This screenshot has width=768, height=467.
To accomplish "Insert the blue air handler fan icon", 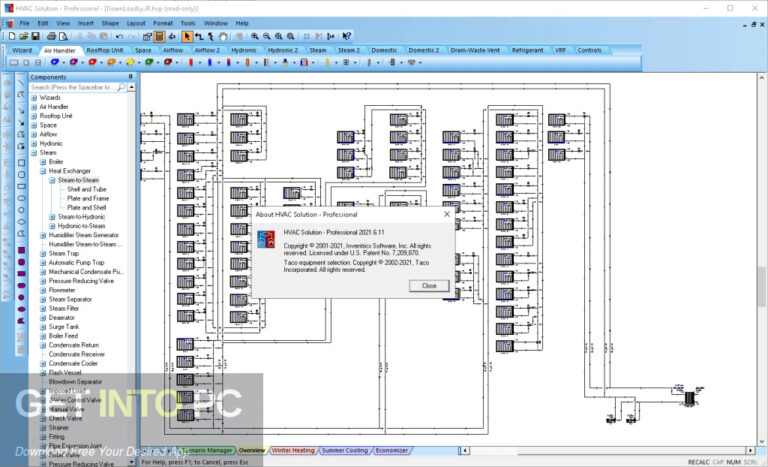I will click(54, 62).
